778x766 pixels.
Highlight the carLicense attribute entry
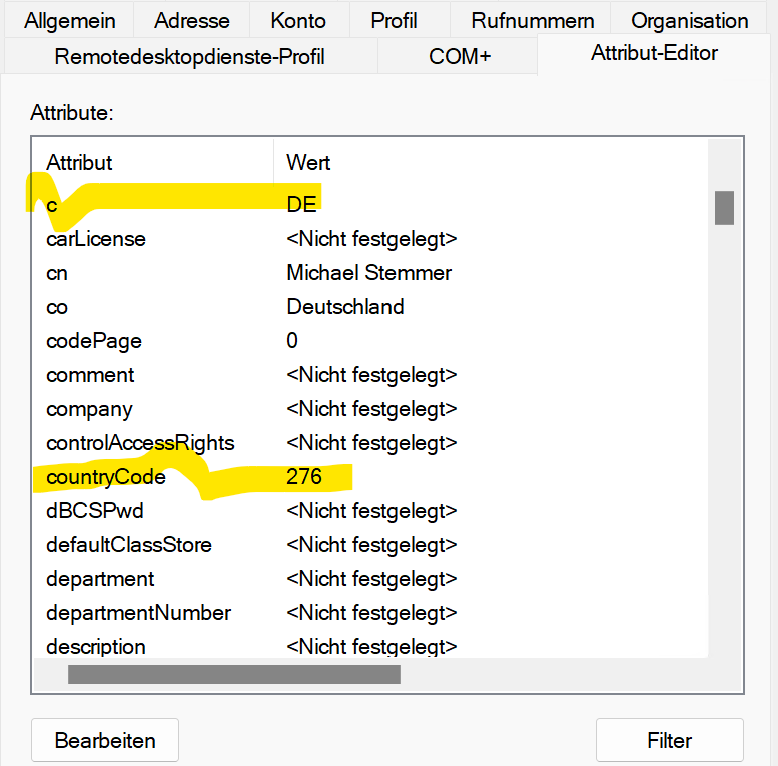click(x=95, y=239)
